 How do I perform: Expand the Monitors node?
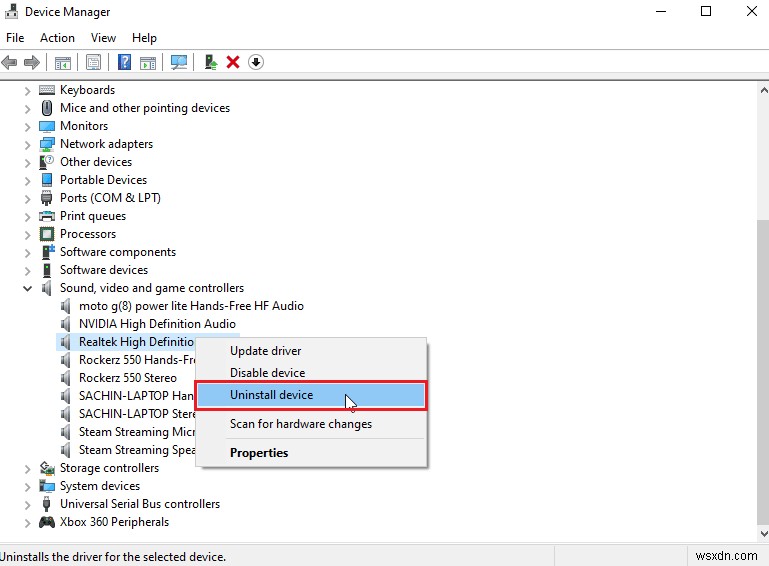pos(27,127)
